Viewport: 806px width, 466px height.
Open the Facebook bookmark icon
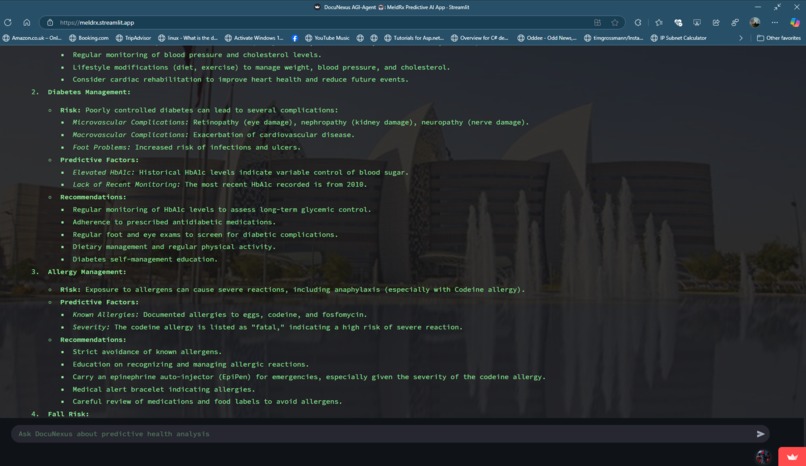click(x=295, y=38)
